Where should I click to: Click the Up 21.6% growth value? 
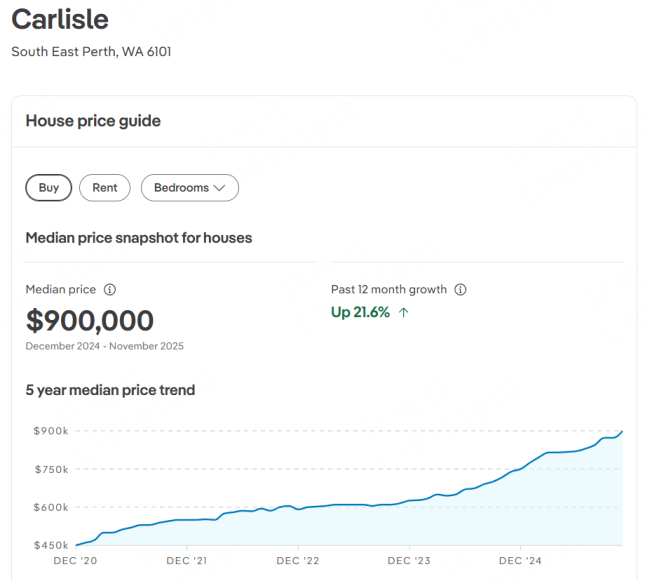click(360, 312)
